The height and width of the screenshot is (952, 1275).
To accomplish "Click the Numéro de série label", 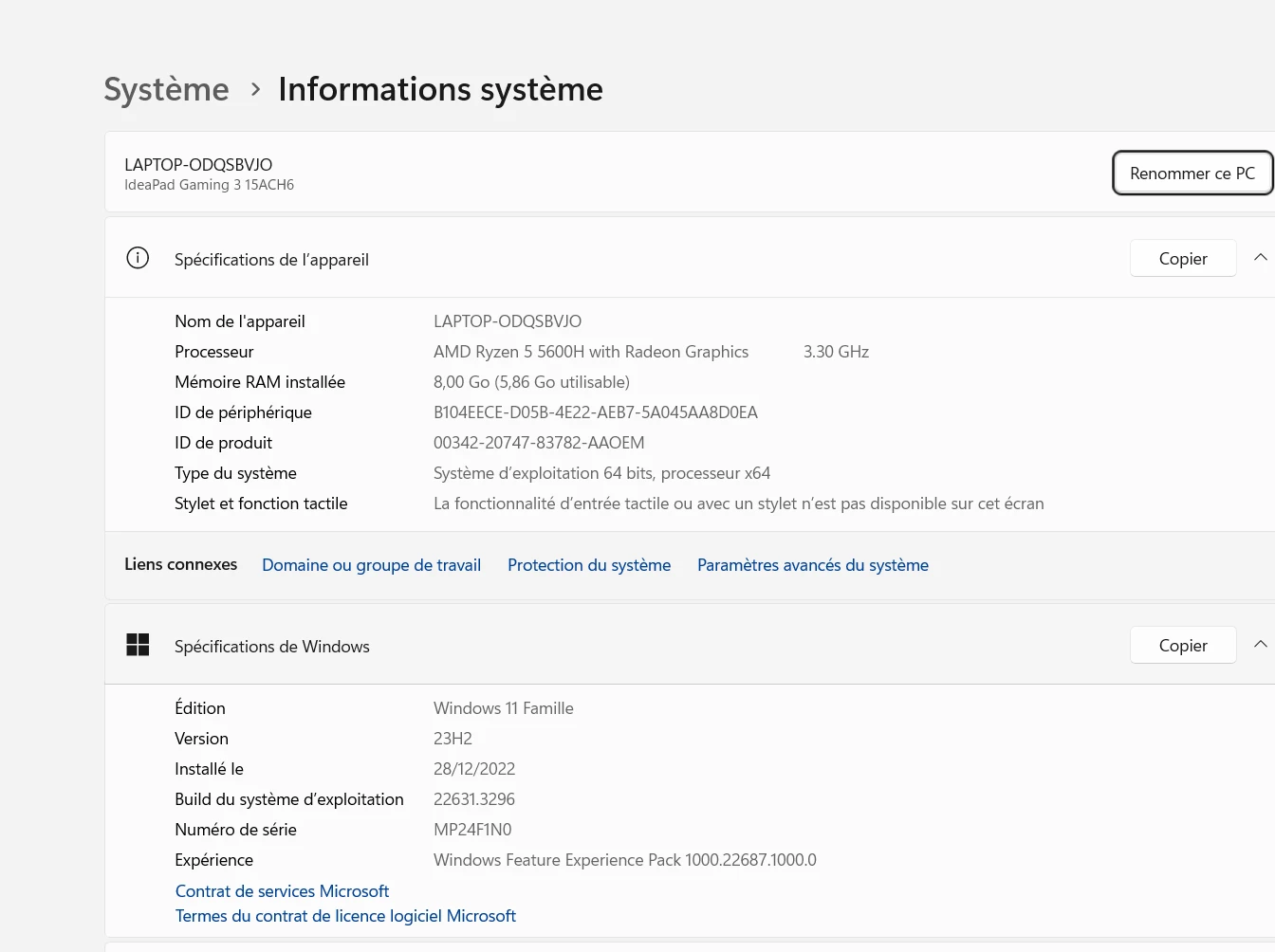I will [x=235, y=830].
